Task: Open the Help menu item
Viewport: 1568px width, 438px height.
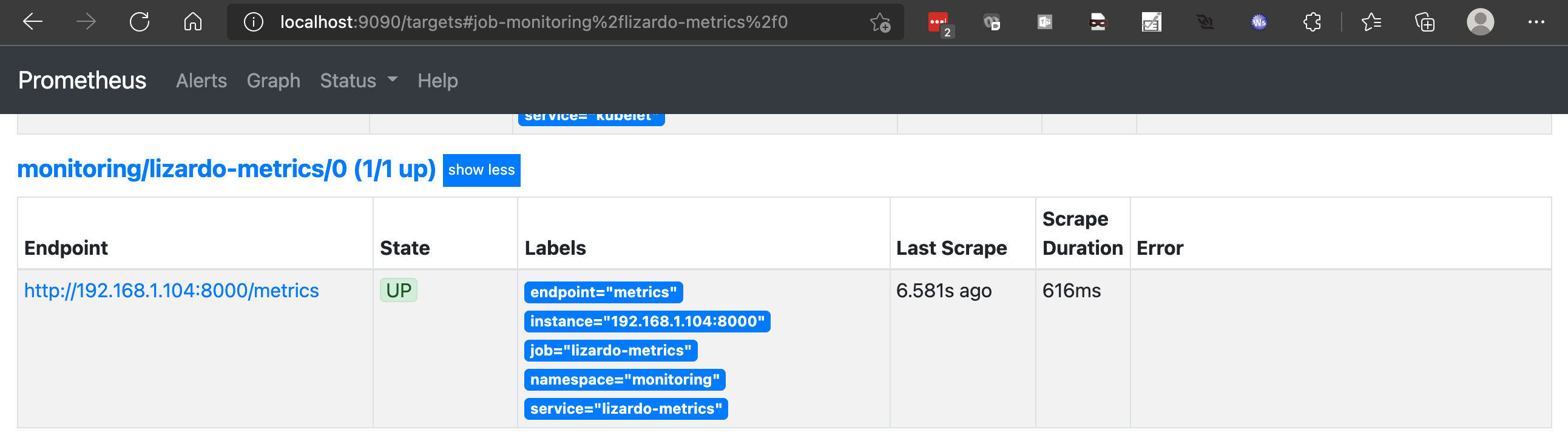Action: click(x=437, y=80)
